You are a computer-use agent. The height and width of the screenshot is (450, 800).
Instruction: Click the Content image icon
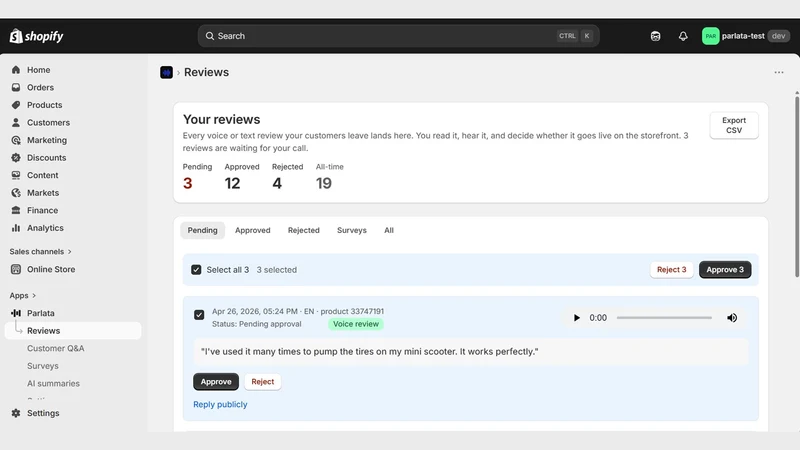tap(16, 175)
